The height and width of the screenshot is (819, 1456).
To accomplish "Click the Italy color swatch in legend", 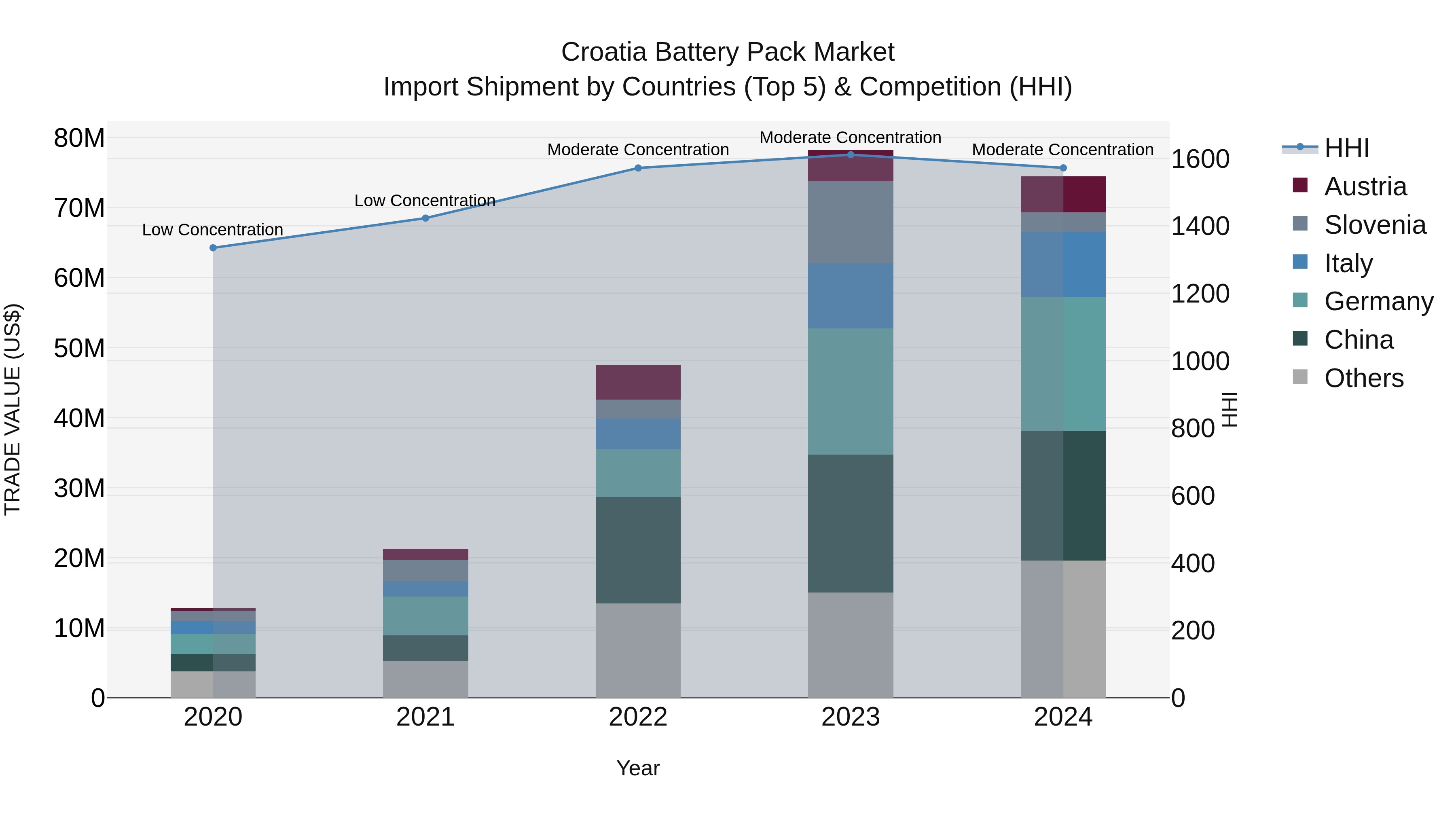I will (x=1300, y=262).
